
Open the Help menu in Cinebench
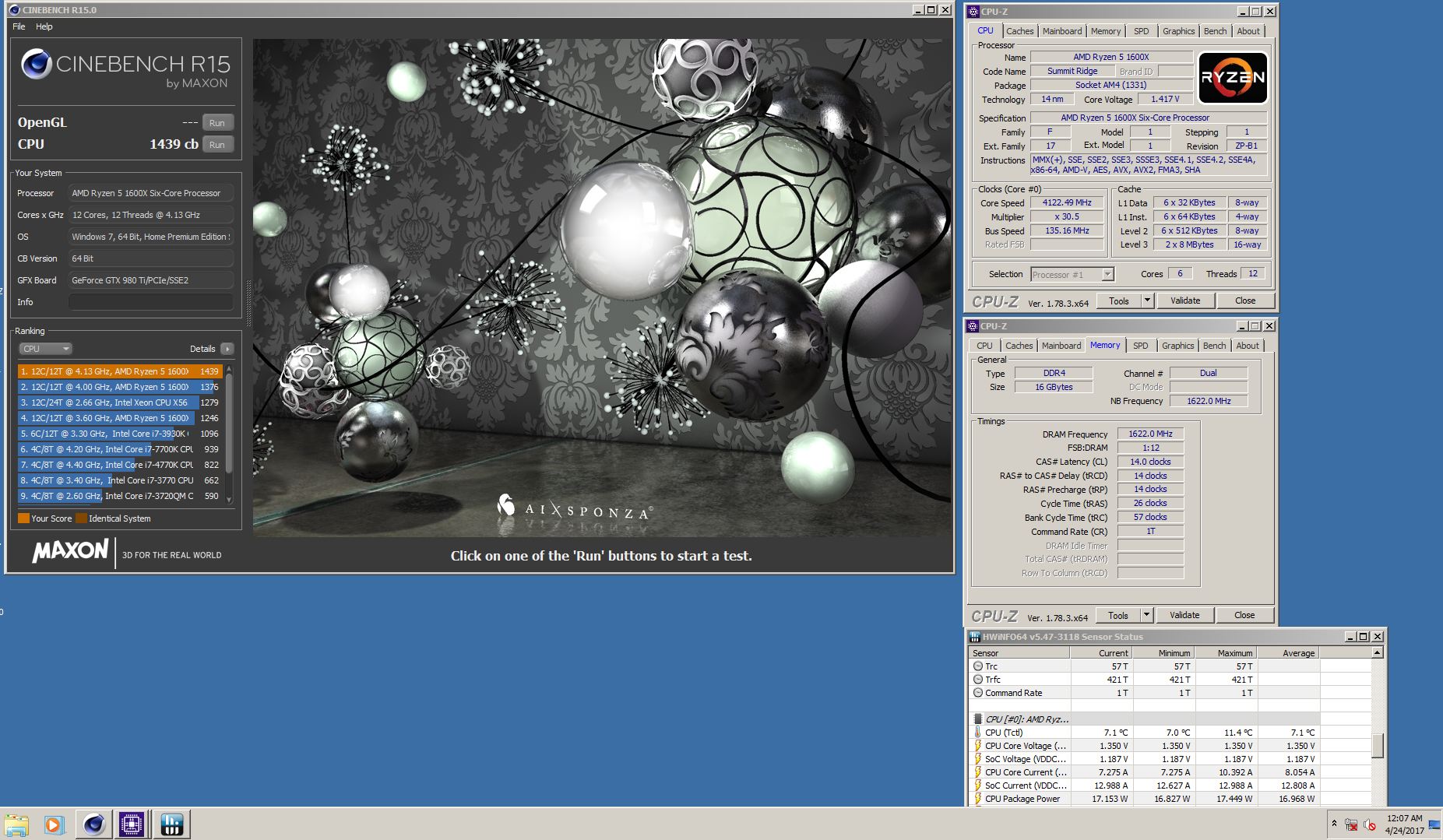click(44, 26)
